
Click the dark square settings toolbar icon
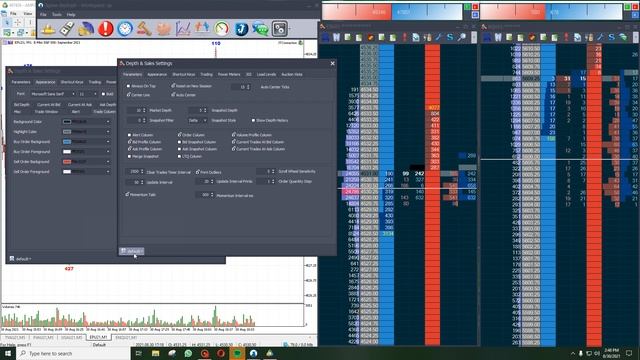tap(280, 29)
